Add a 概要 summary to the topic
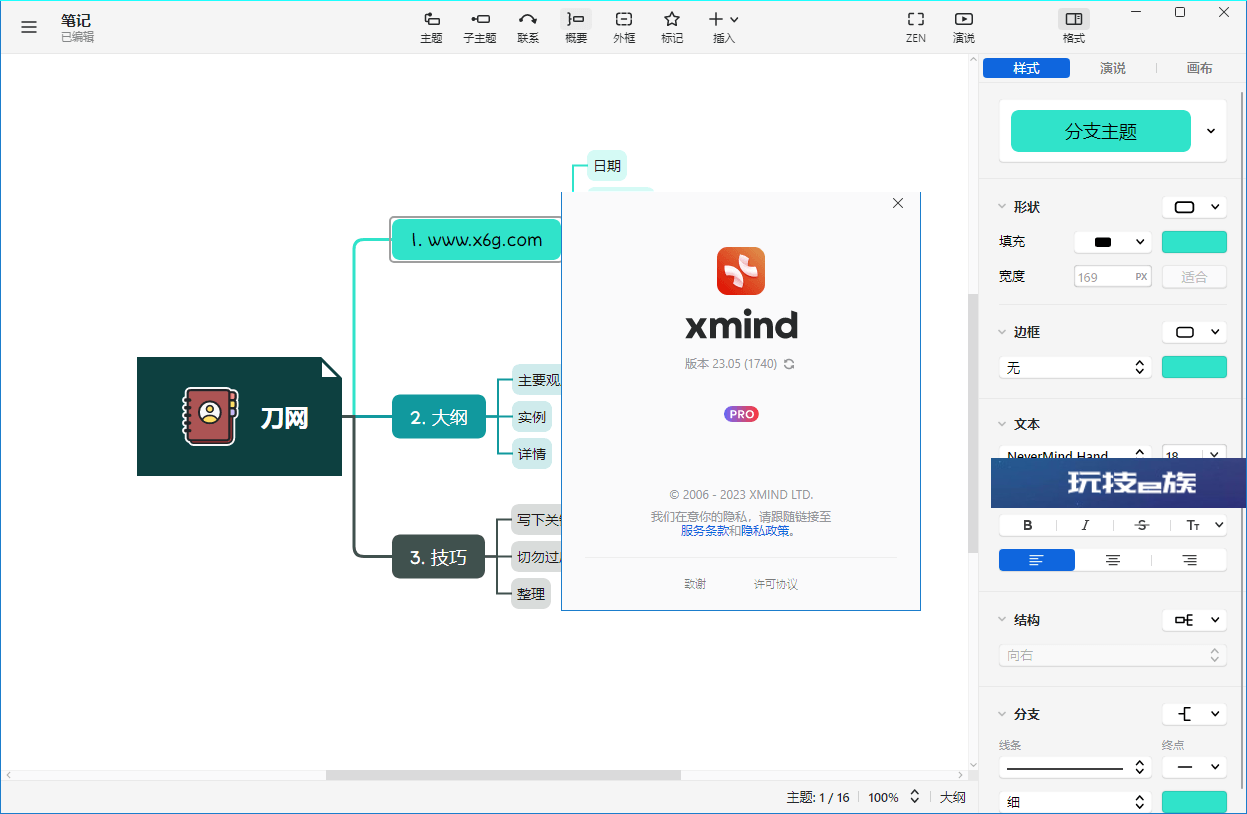Viewport: 1247px width, 814px height. 576,27
